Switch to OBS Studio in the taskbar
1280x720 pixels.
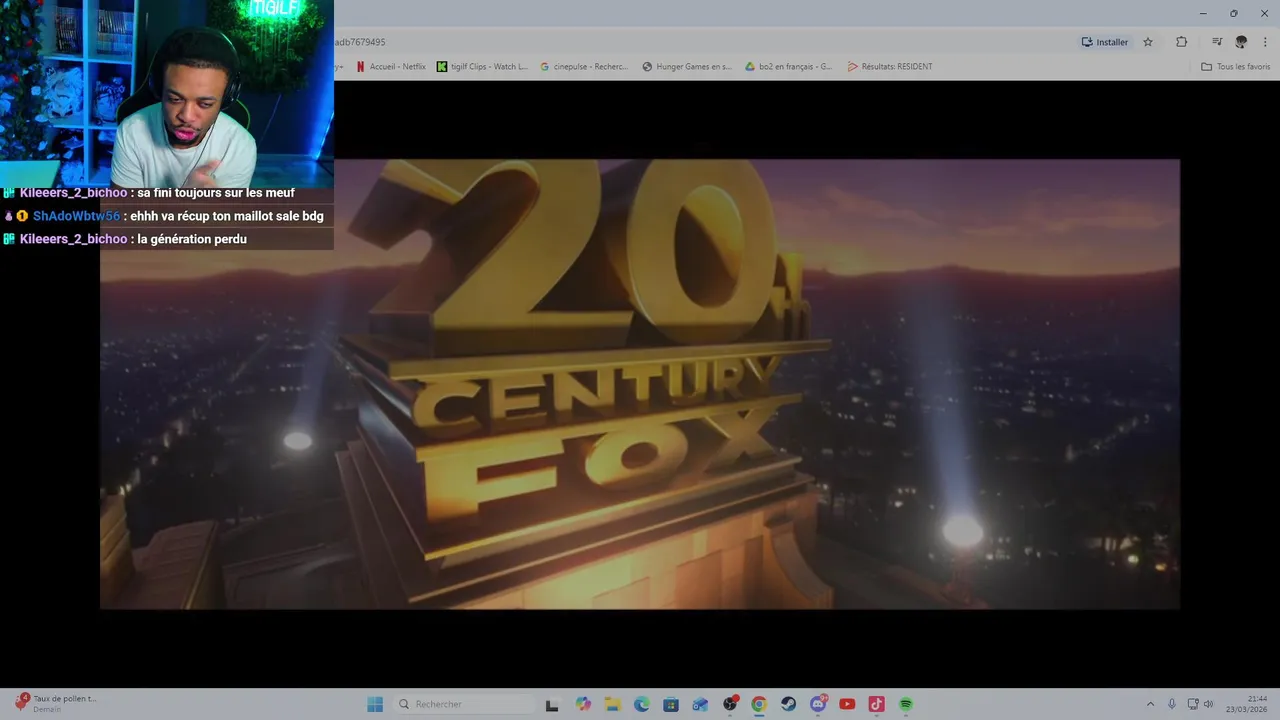coord(730,704)
